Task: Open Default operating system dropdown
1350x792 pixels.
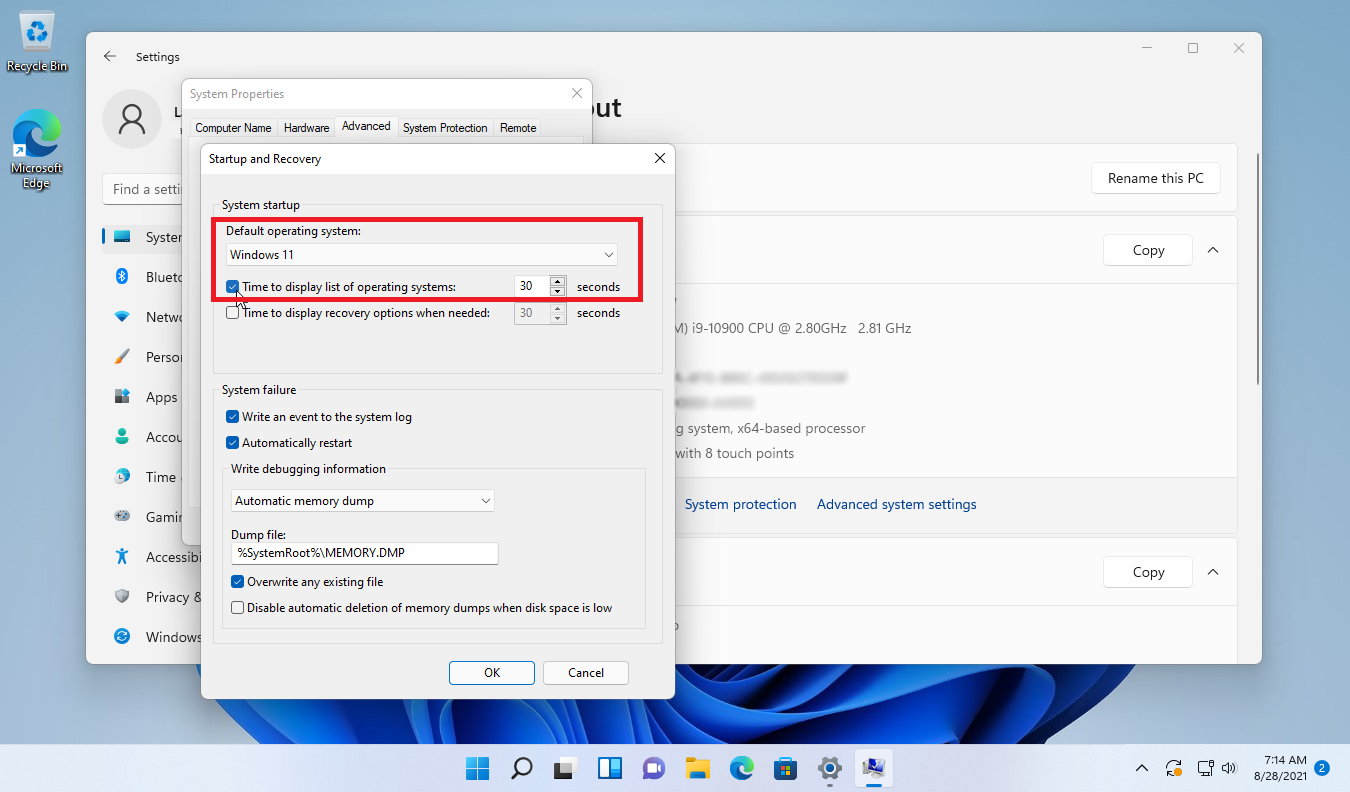Action: pos(422,255)
